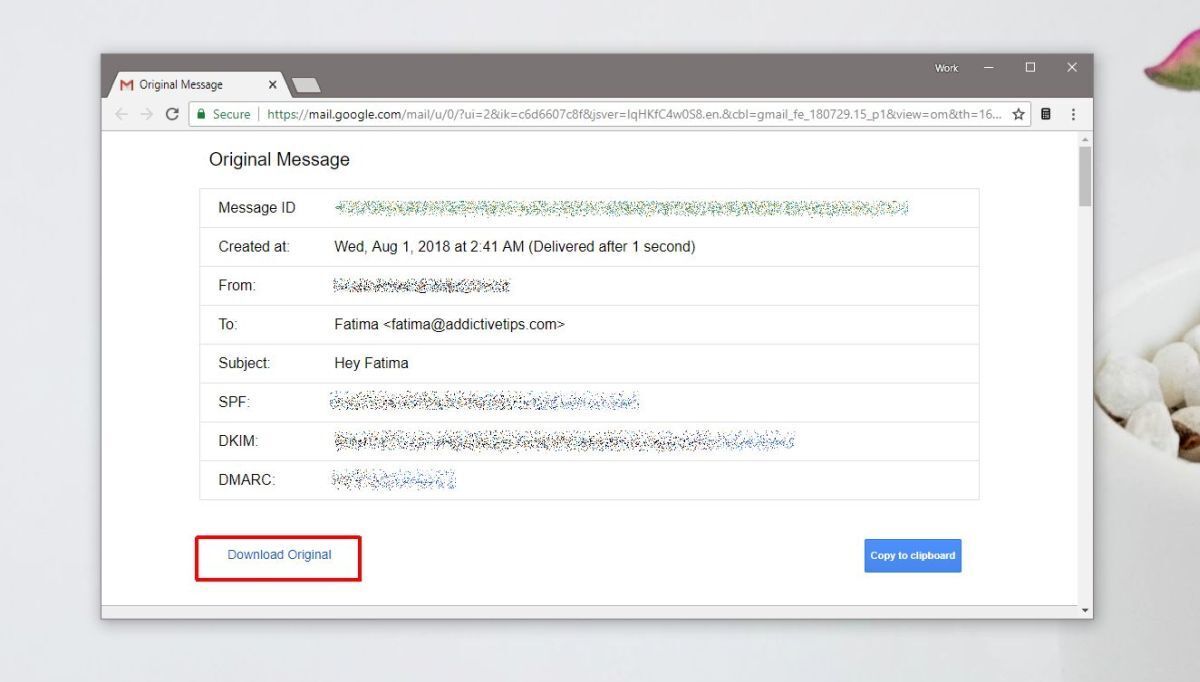Click scrollbar up arrow

1085,138
